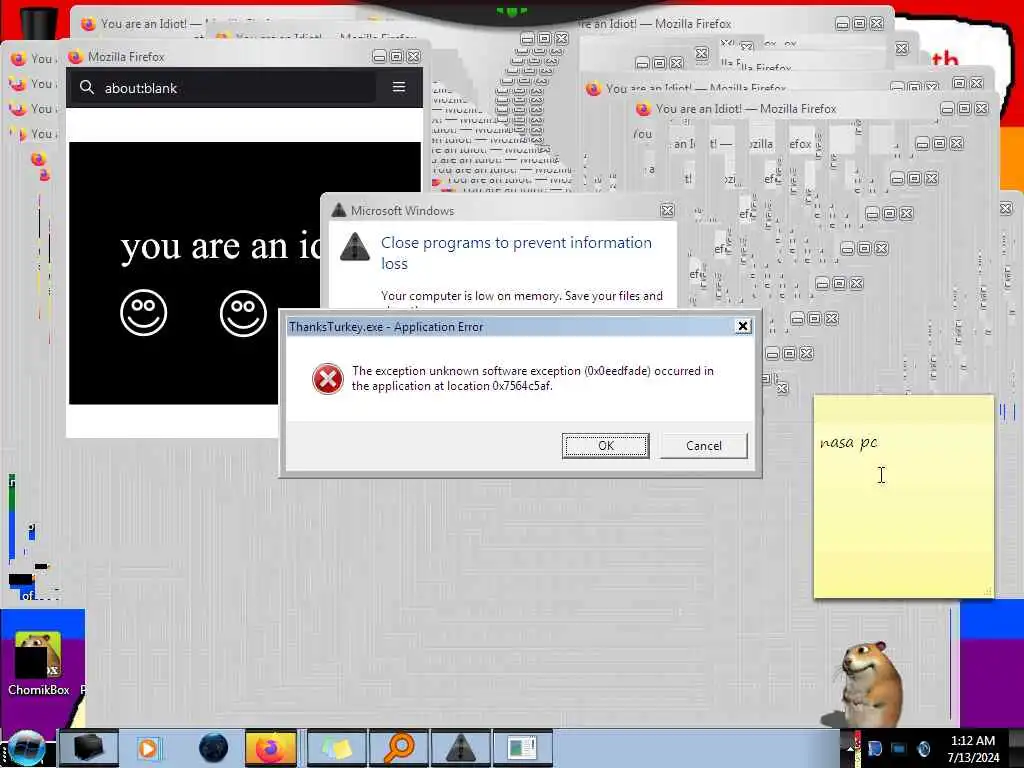The image size is (1024, 768).
Task: Open the Windows Start orb
Action: click(26, 748)
